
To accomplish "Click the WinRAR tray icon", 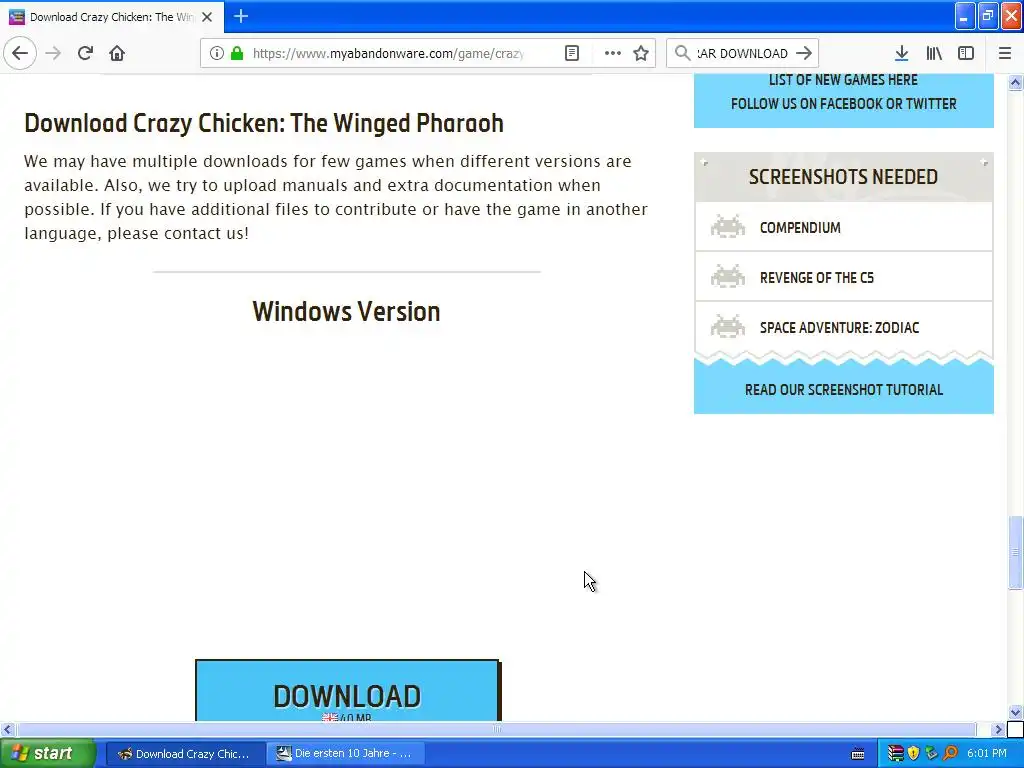I will coord(896,754).
